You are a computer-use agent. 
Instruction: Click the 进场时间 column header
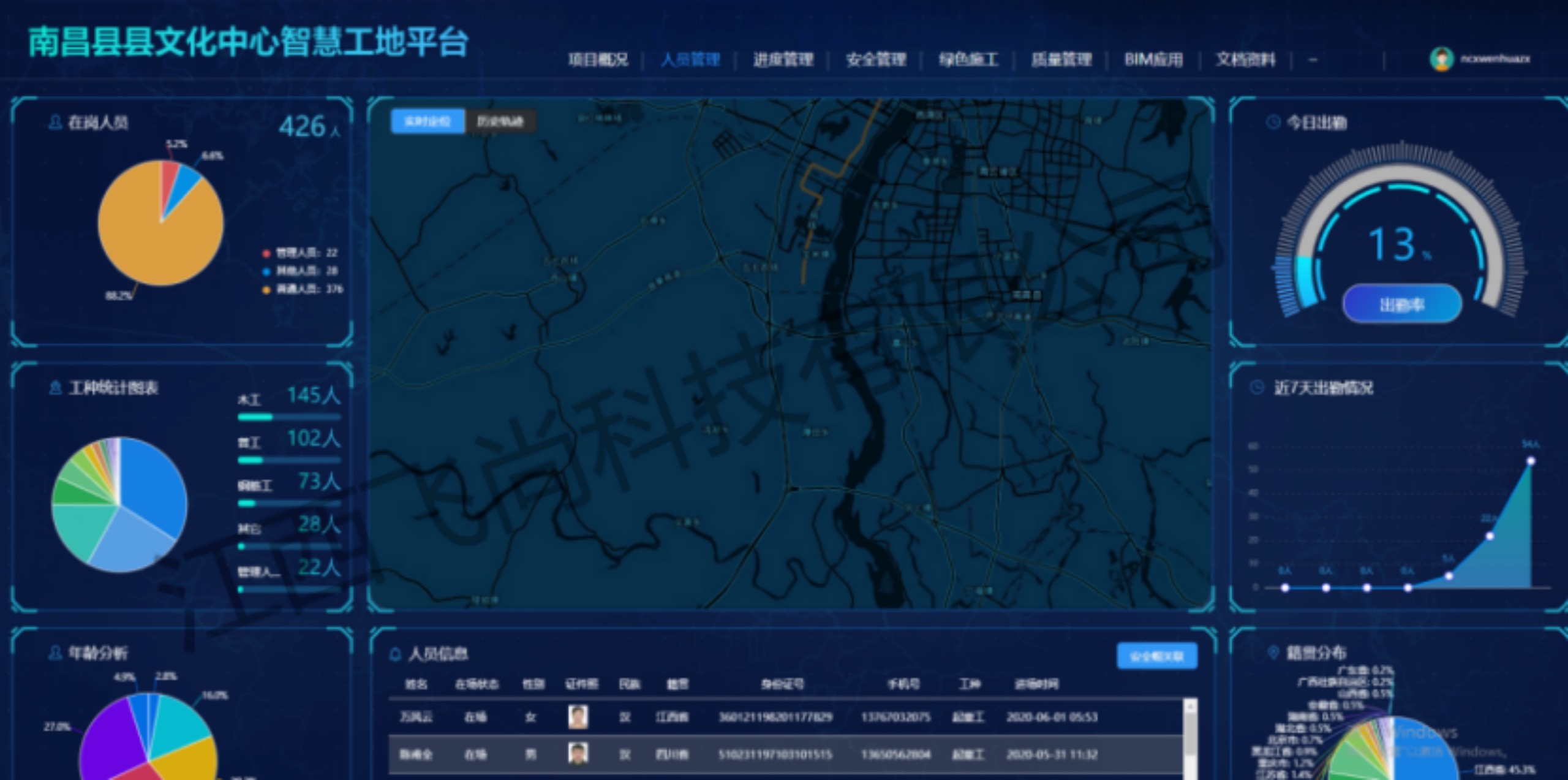tap(1036, 684)
